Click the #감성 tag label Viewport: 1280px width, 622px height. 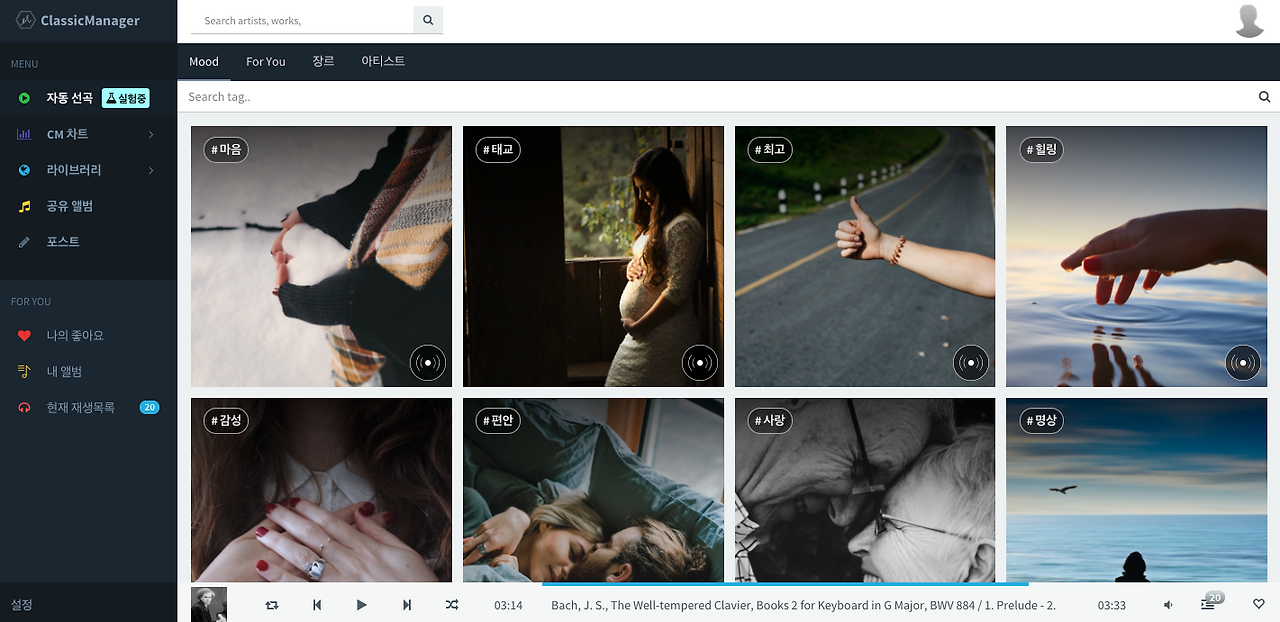pos(227,421)
